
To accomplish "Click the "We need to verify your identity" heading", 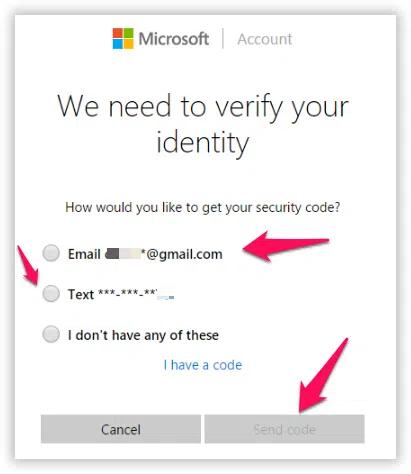I will point(203,124).
